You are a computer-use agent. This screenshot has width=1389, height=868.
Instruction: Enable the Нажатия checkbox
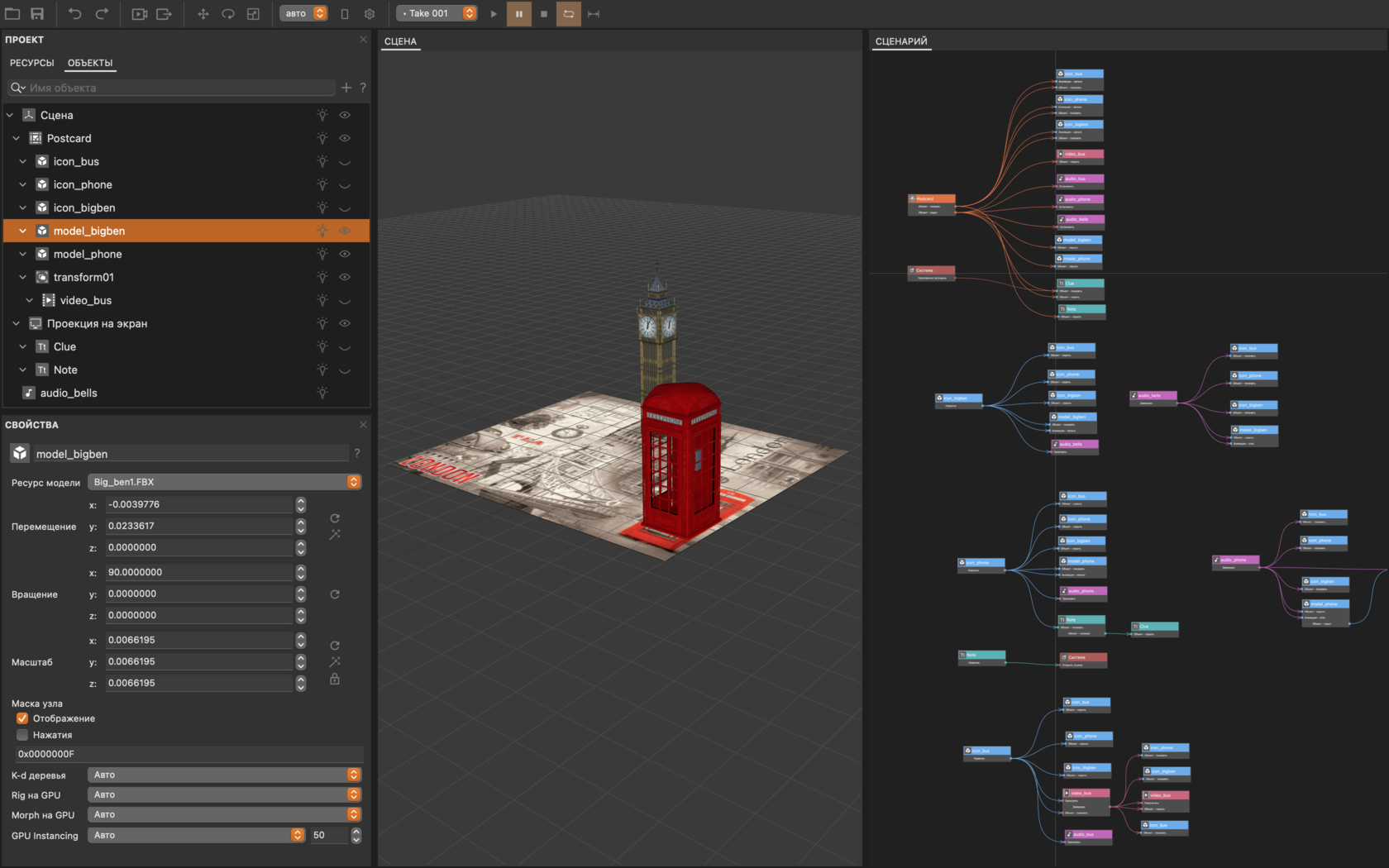(22, 735)
